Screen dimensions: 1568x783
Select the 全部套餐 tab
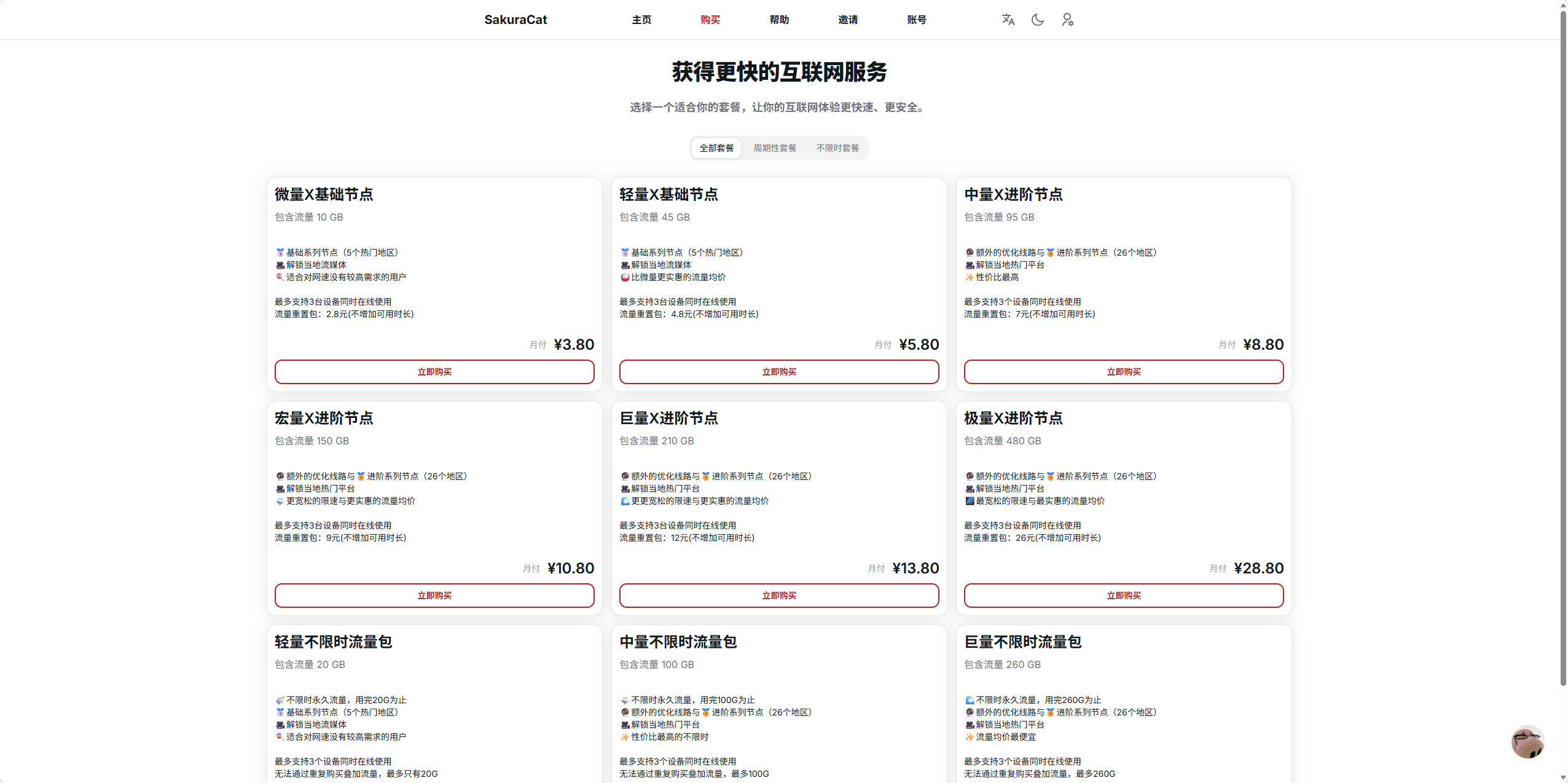[716, 148]
